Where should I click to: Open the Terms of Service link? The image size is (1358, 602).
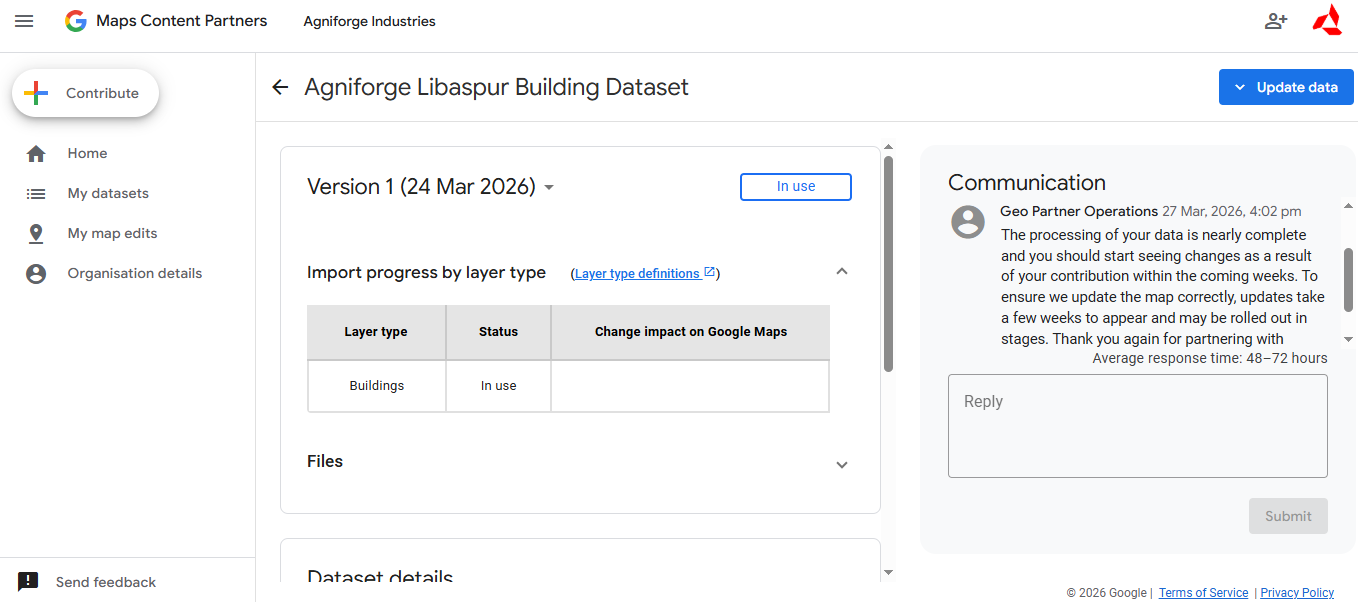coord(1203,593)
